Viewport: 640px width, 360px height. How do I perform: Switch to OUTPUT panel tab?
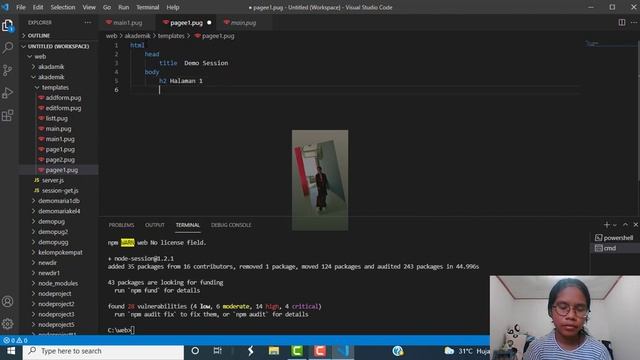click(x=155, y=225)
